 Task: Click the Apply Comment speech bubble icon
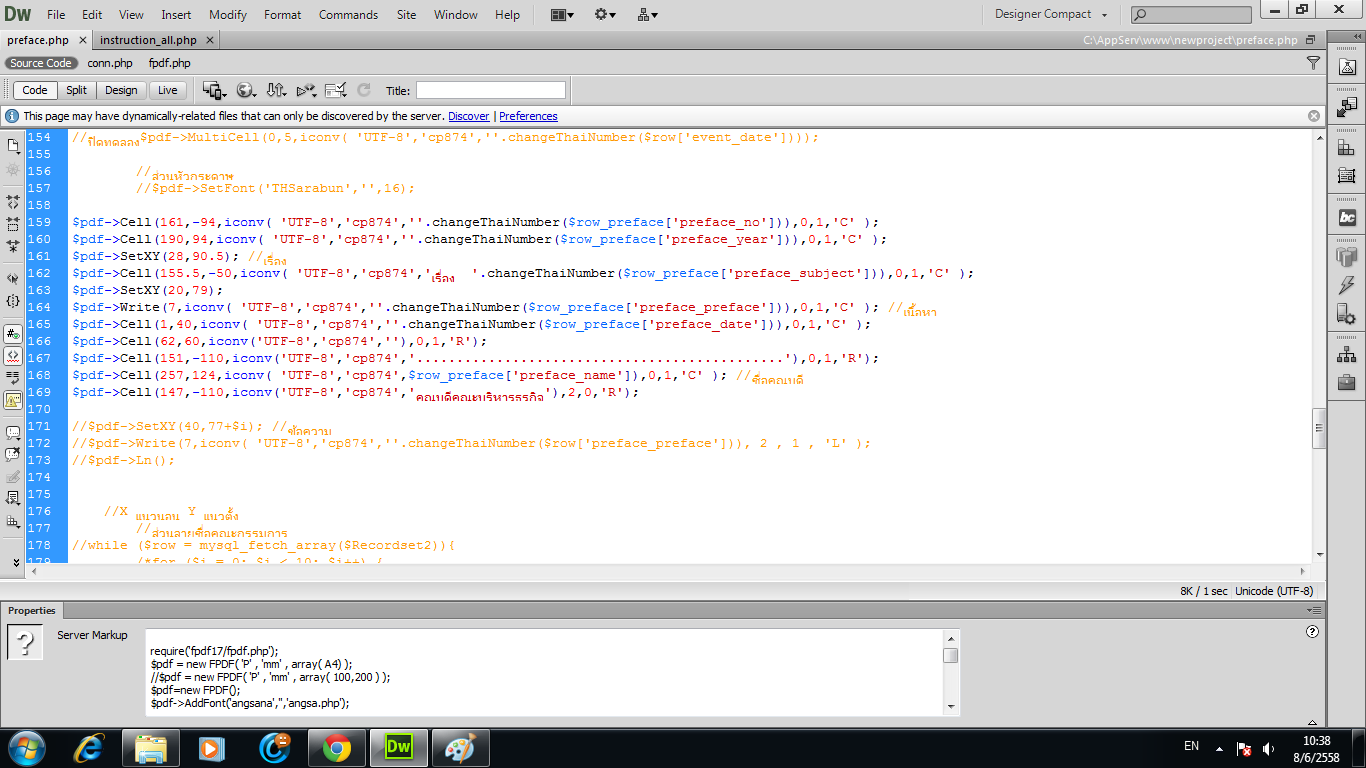tap(13, 433)
